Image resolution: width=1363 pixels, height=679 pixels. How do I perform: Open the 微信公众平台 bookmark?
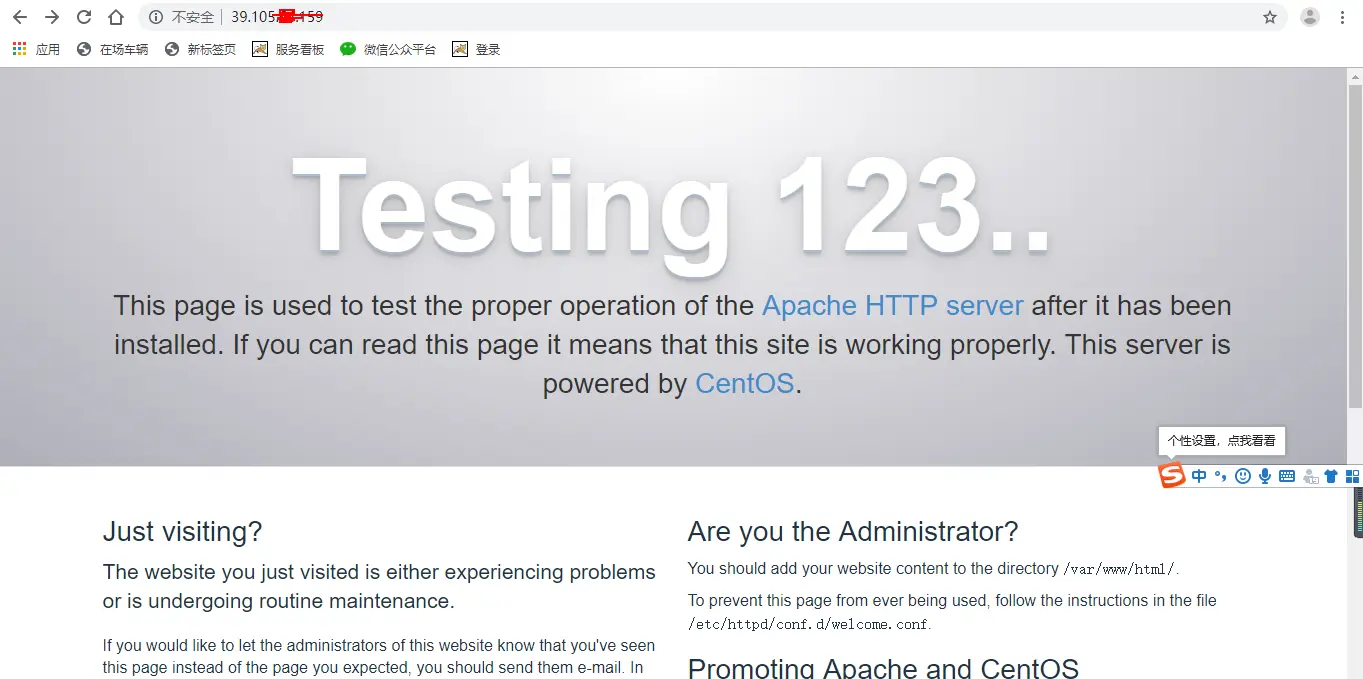click(388, 49)
